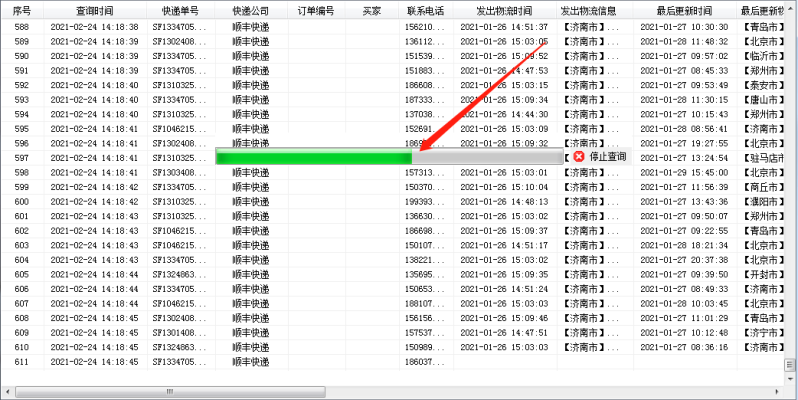
Task: Click the 买家 column header
Action: tap(371, 11)
